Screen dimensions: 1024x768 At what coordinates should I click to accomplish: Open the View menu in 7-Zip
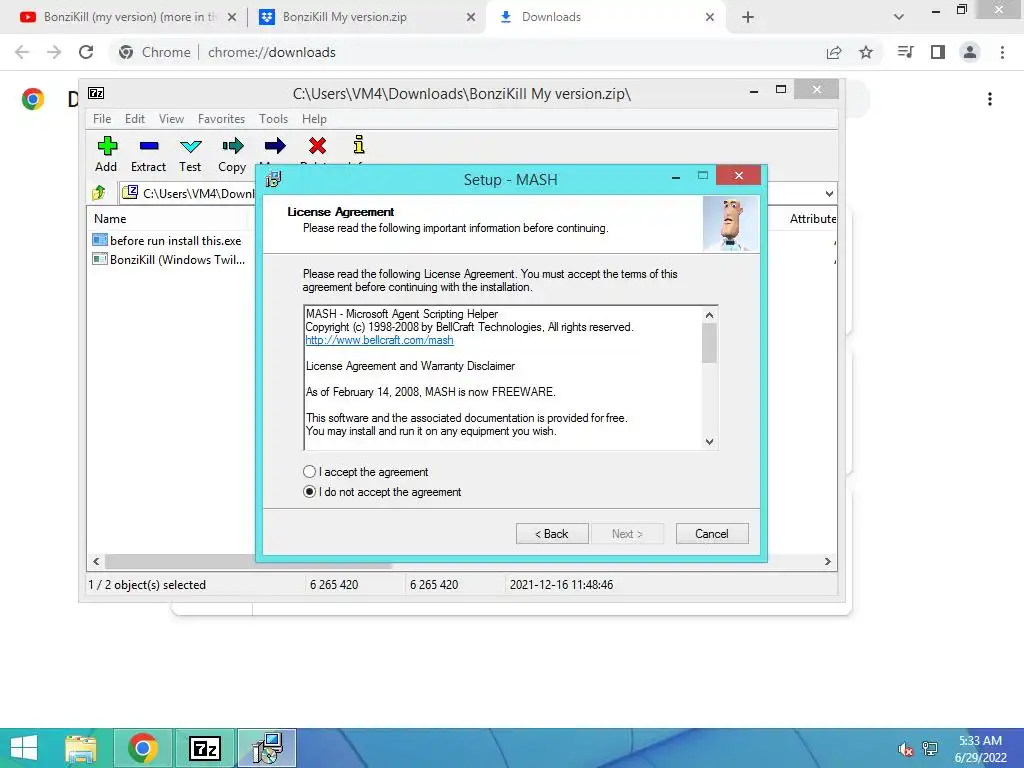coord(171,119)
